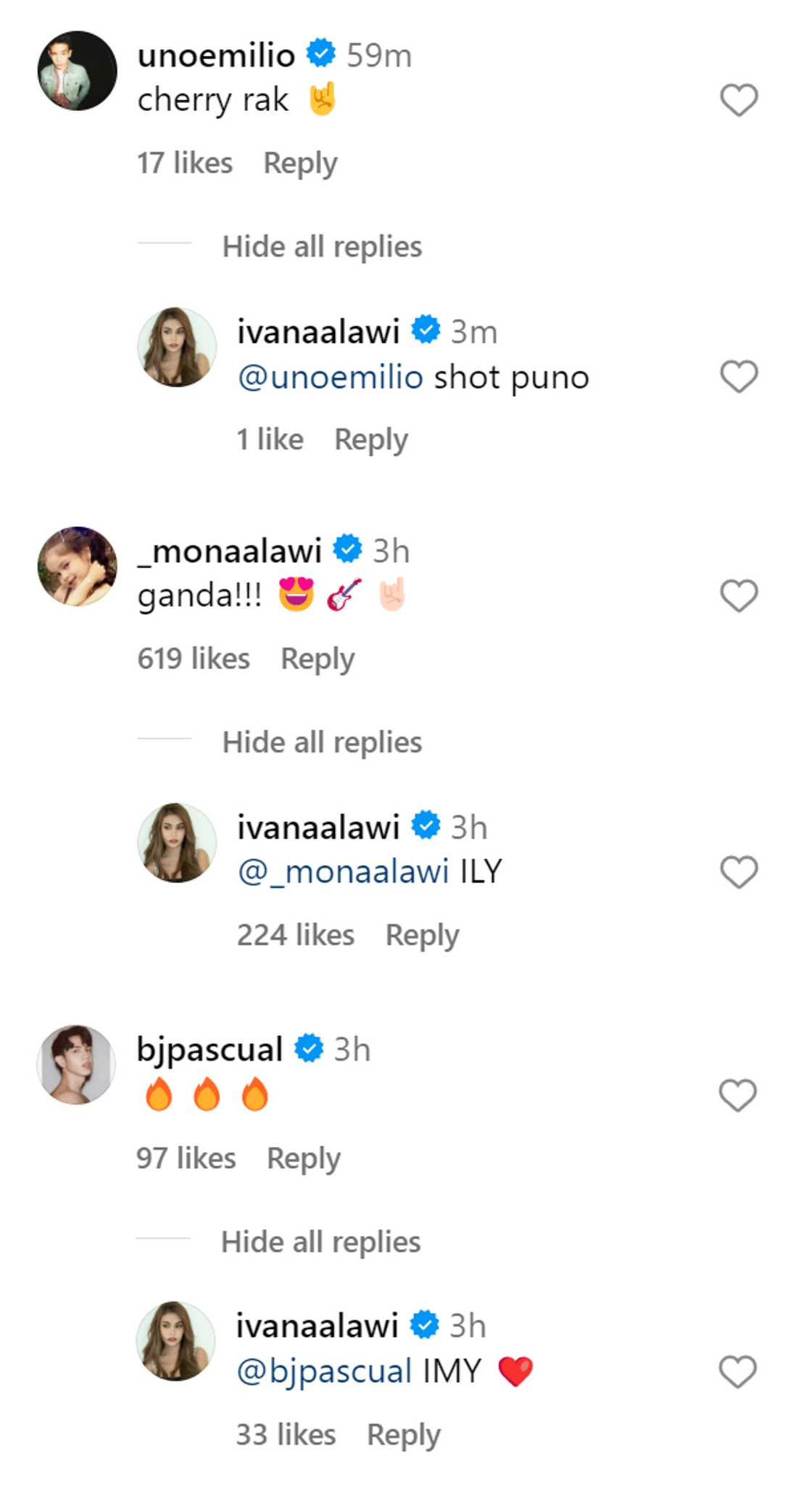View the 619 likes on _monaalawi's comment

click(194, 659)
